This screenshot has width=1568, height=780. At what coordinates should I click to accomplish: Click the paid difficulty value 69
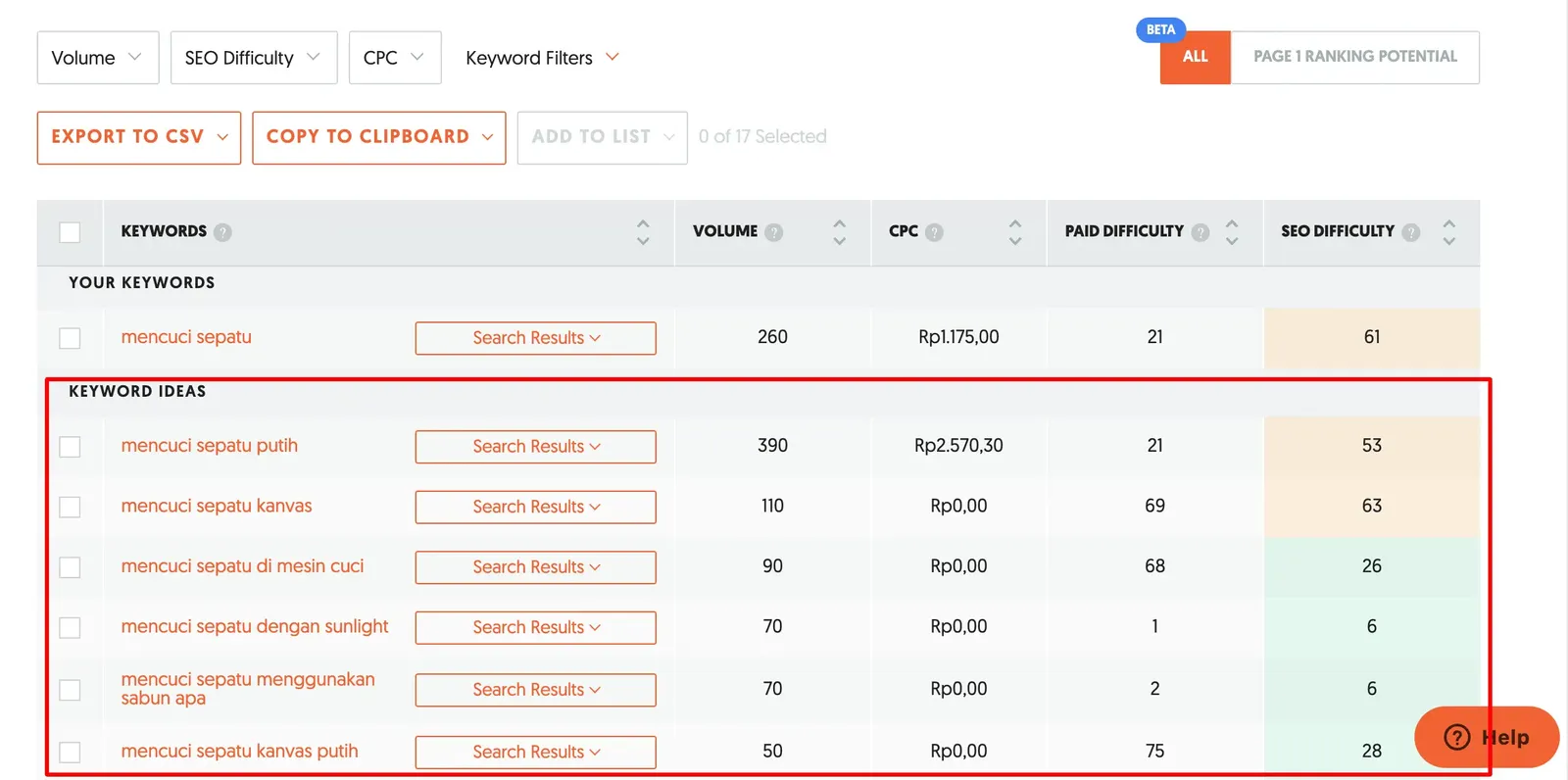point(1155,506)
